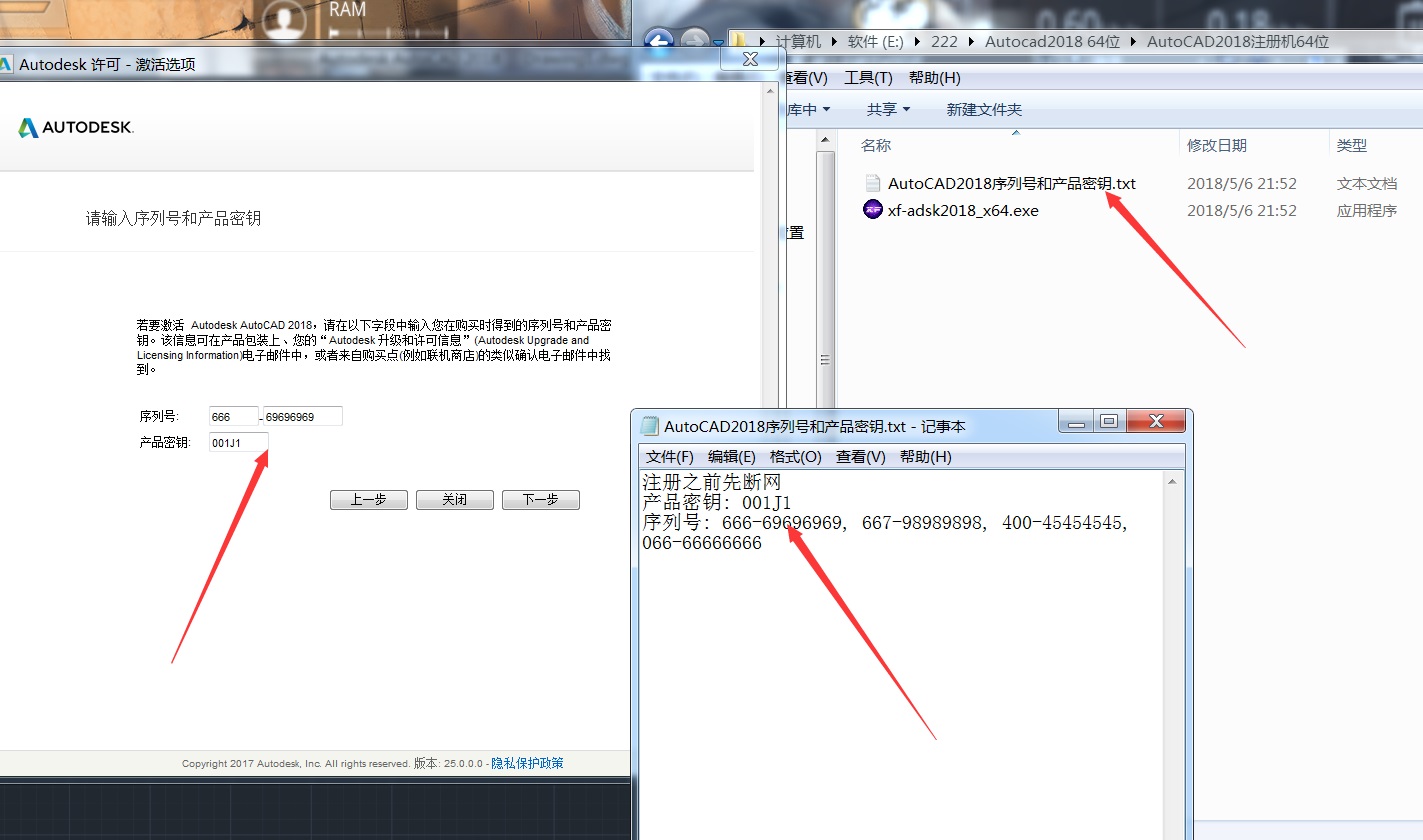Sort files by the 名称 column header
This screenshot has height=840, width=1423.
[876, 146]
